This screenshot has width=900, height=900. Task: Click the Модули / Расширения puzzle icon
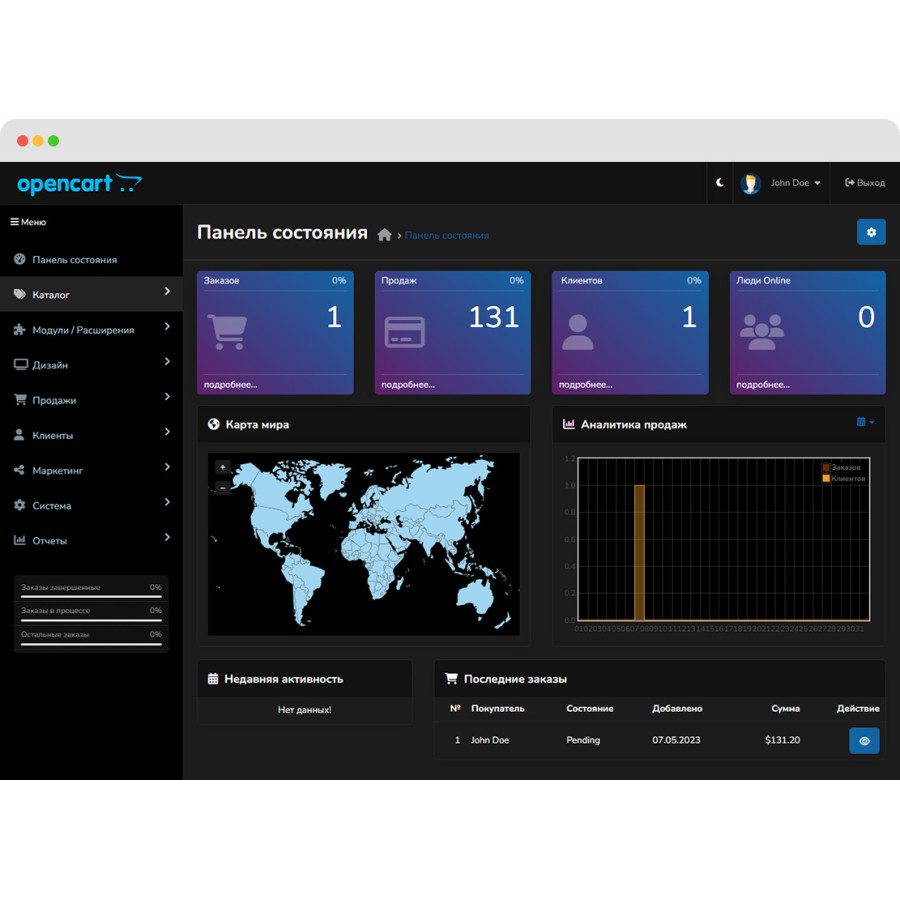[x=20, y=329]
